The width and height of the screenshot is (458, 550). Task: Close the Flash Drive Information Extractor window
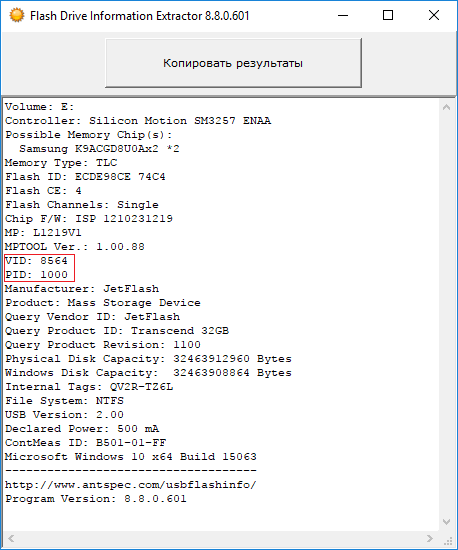(434, 15)
